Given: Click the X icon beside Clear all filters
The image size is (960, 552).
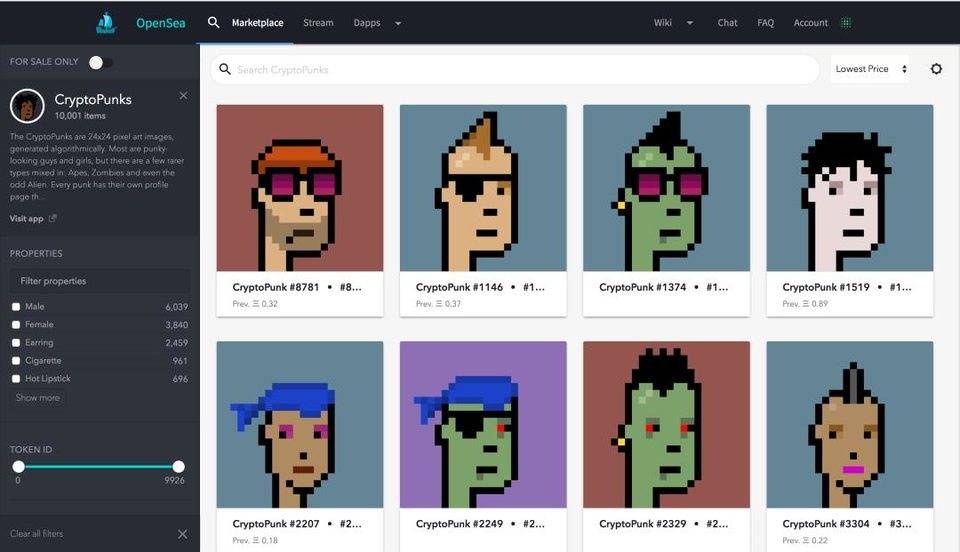Looking at the screenshot, I should point(182,534).
